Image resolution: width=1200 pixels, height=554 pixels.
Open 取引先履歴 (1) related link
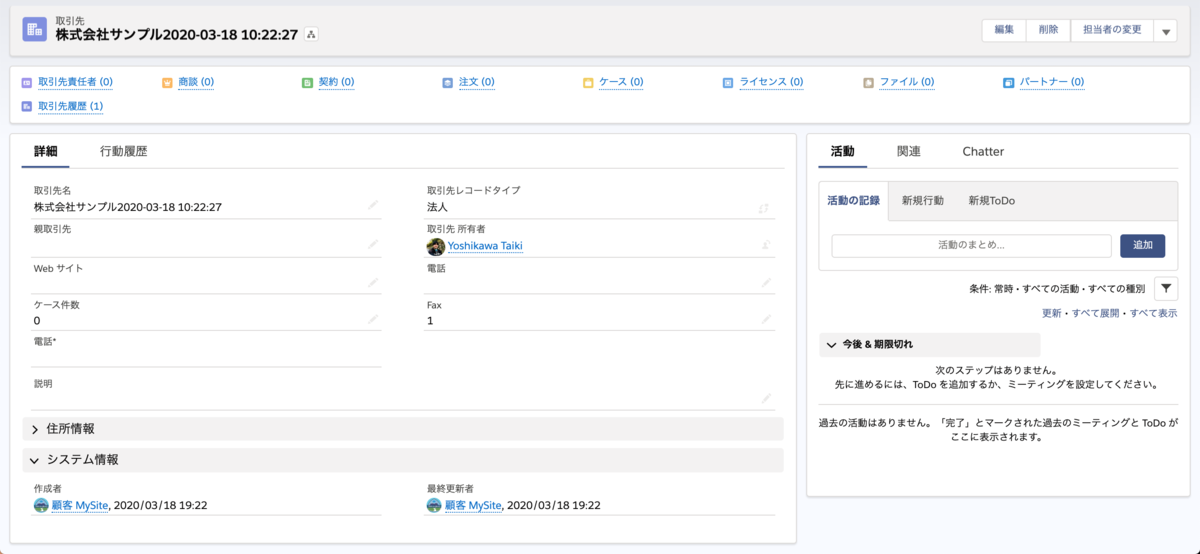click(x=71, y=106)
